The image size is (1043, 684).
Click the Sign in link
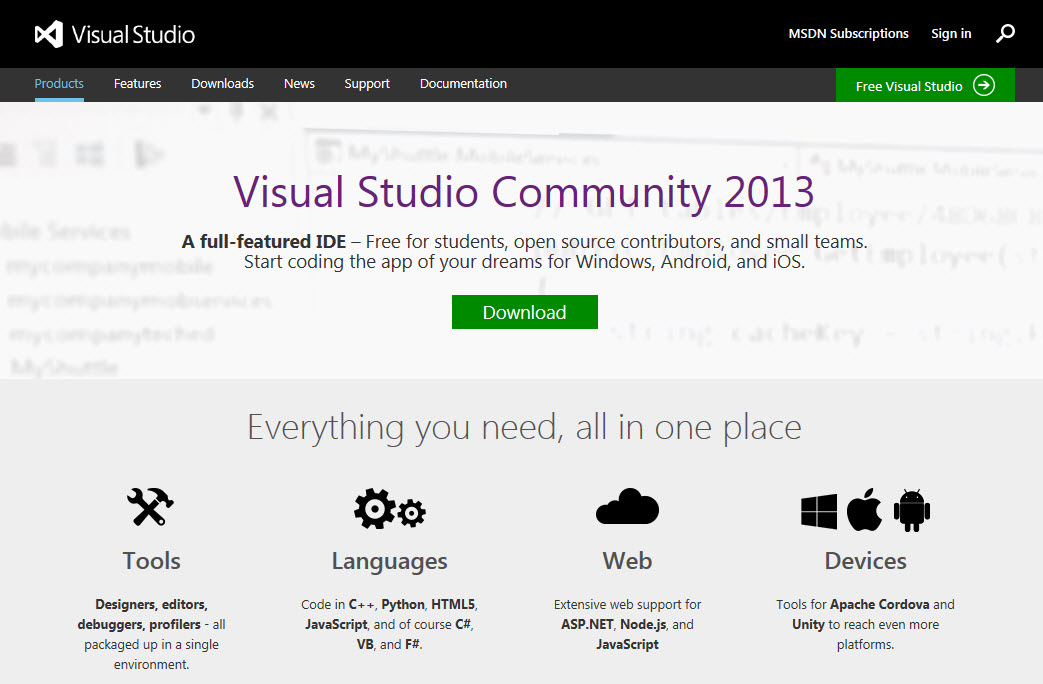951,33
